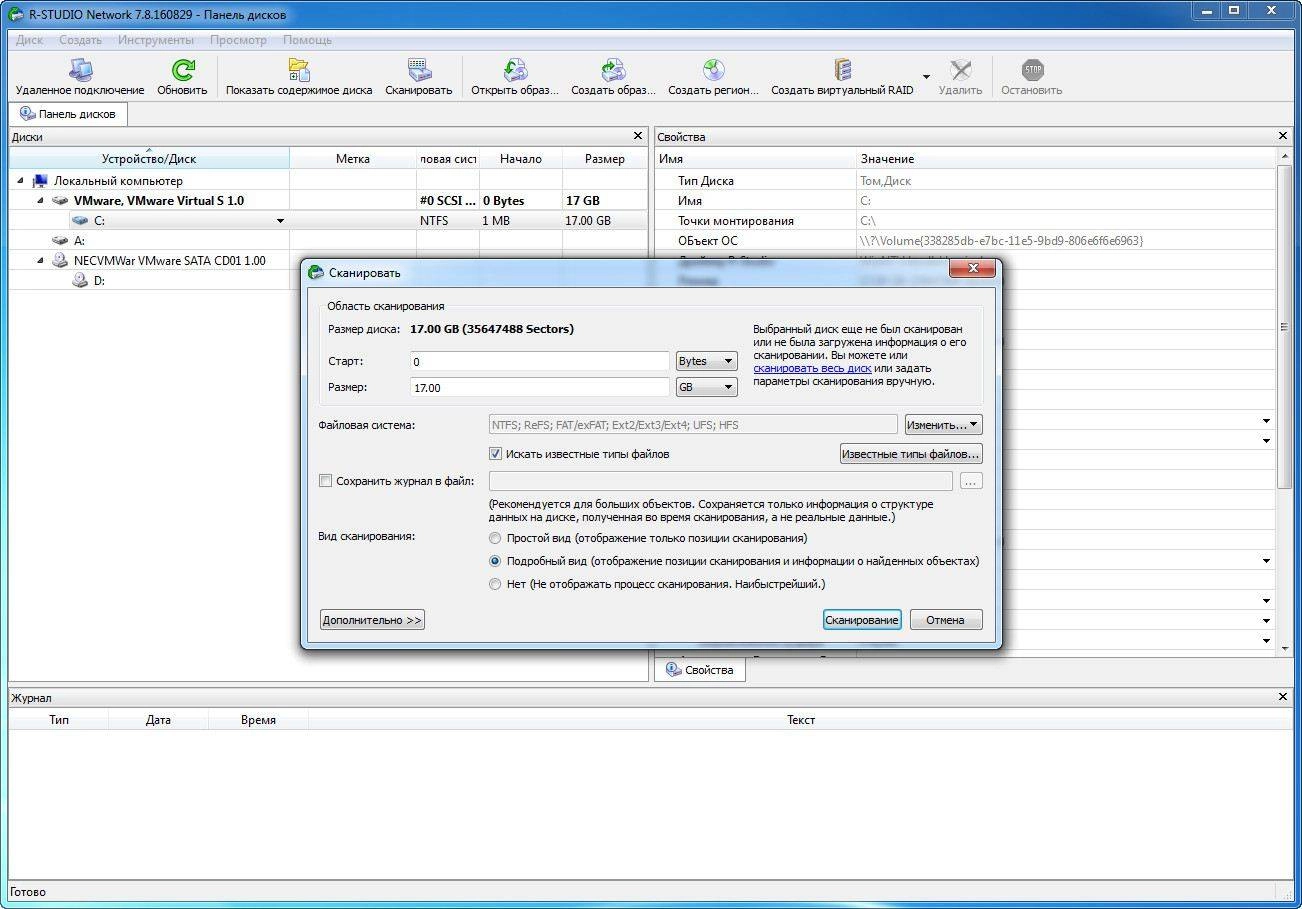Click the properties panel vertical scrollbar
The height and width of the screenshot is (909, 1302).
[1284, 325]
